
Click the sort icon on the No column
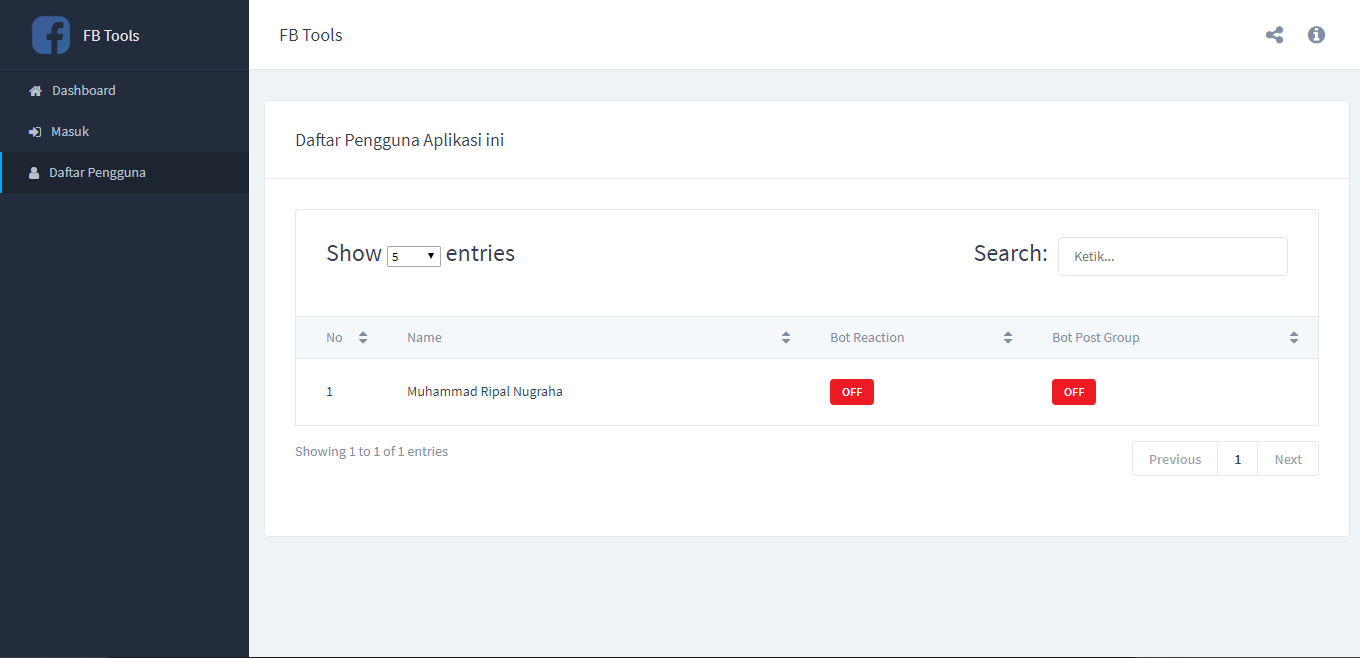click(362, 337)
